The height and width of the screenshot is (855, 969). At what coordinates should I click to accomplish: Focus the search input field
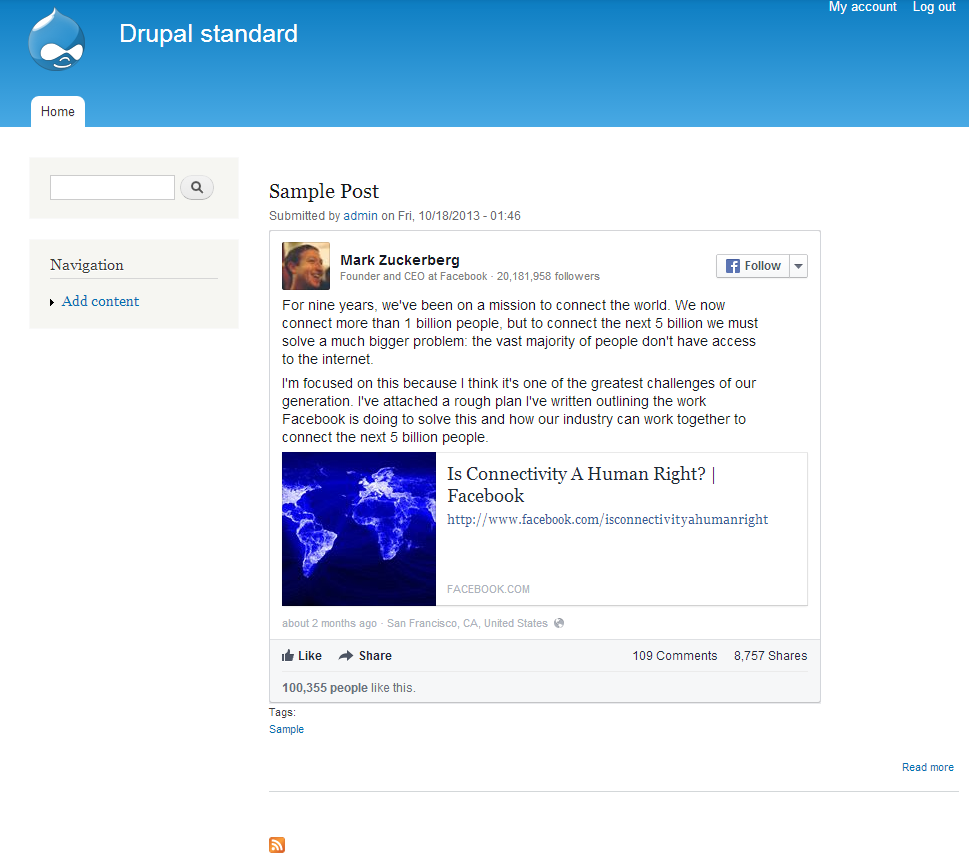pos(112,187)
